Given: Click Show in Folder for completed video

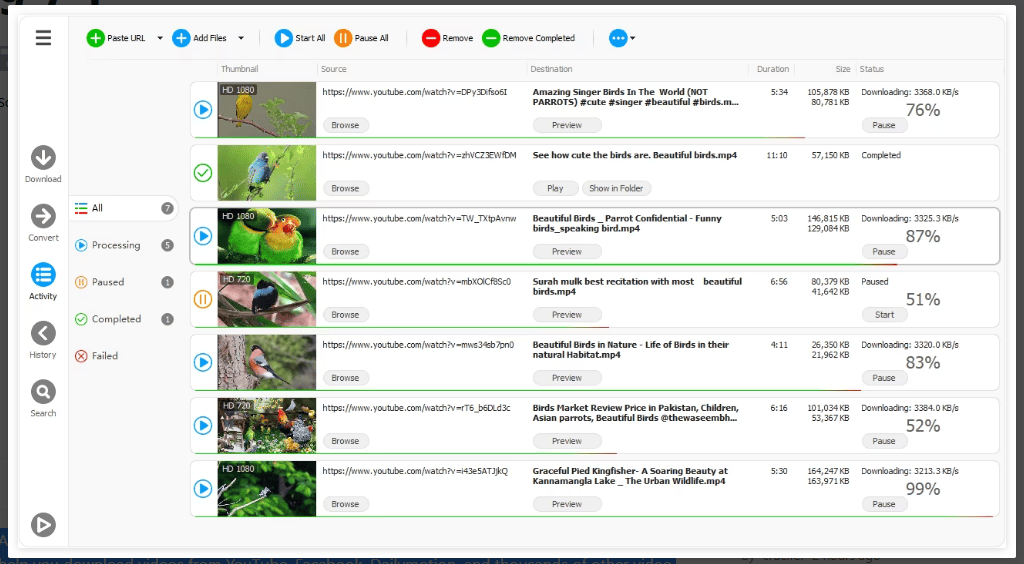Looking at the screenshot, I should (616, 189).
